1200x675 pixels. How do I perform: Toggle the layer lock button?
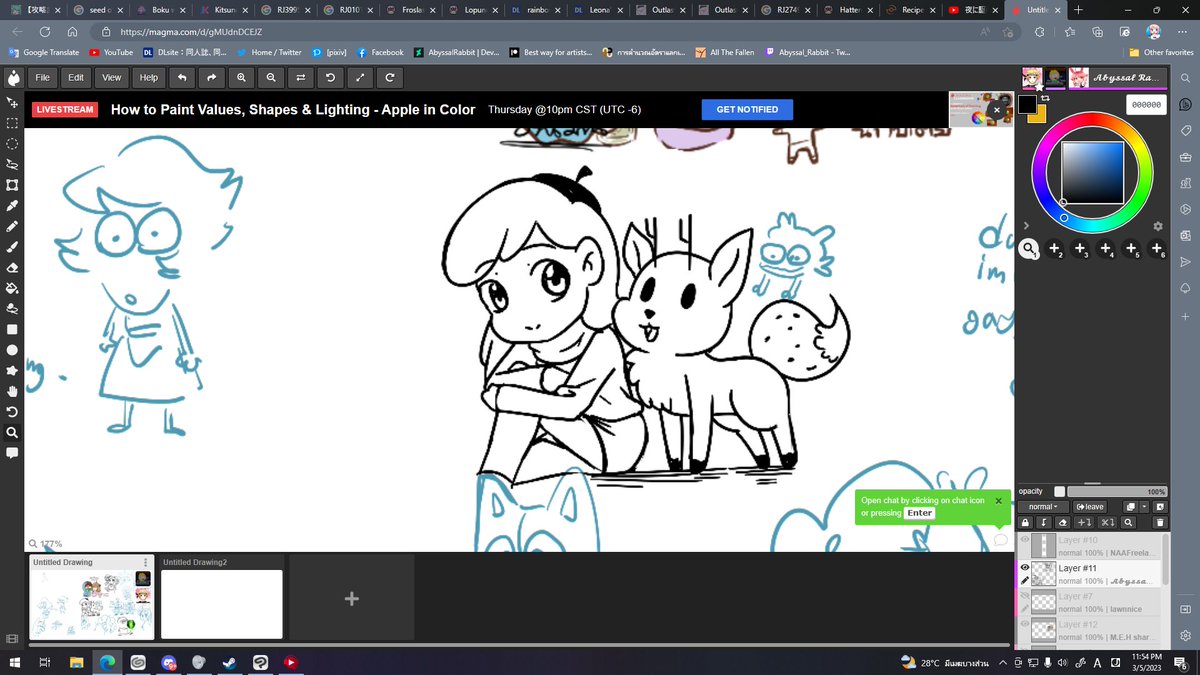coord(1025,522)
